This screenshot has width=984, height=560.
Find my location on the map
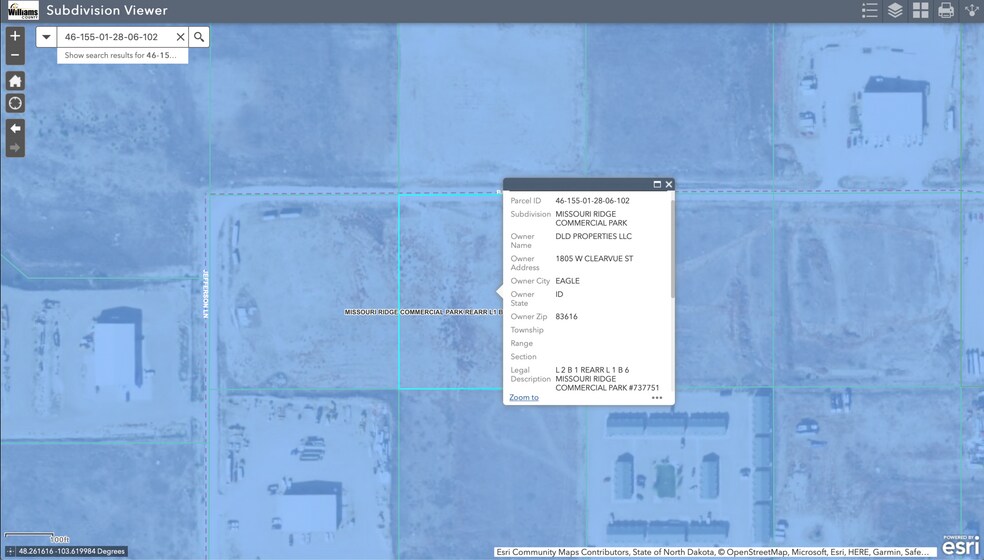15,104
